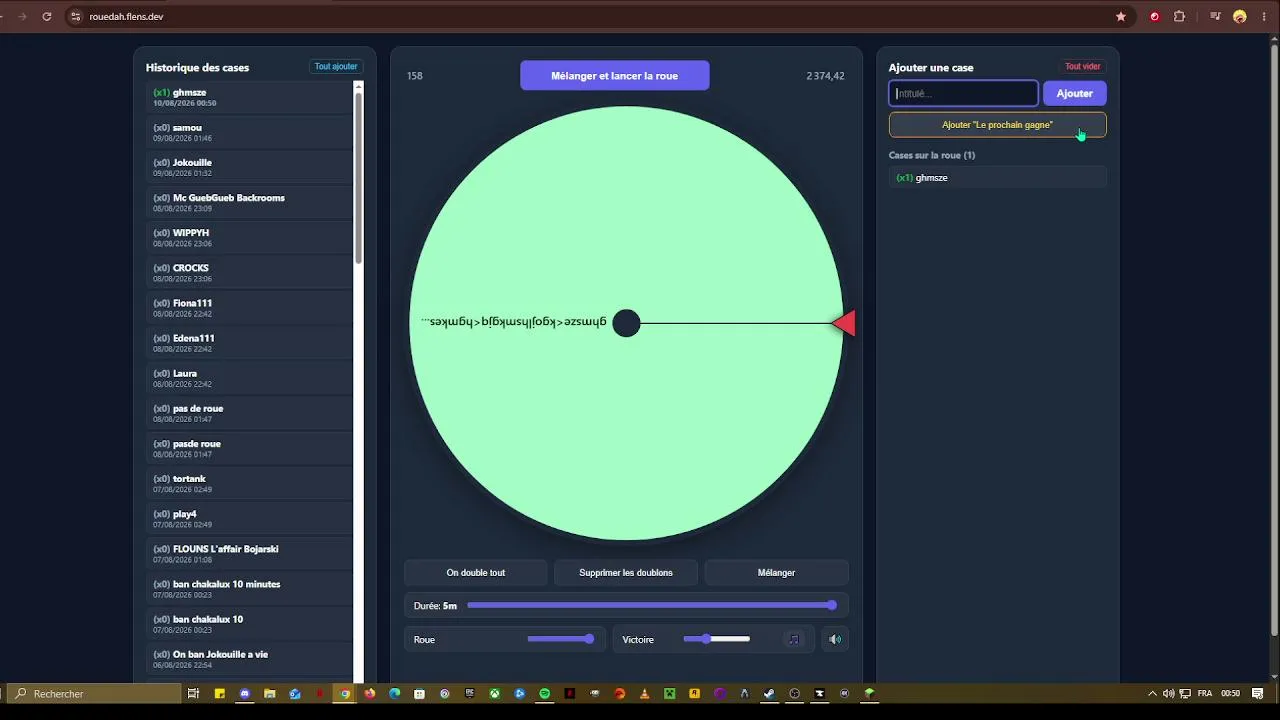Image resolution: width=1280 pixels, height=720 pixels.
Task: Adjust the Roue volume slider
Action: click(x=561, y=639)
